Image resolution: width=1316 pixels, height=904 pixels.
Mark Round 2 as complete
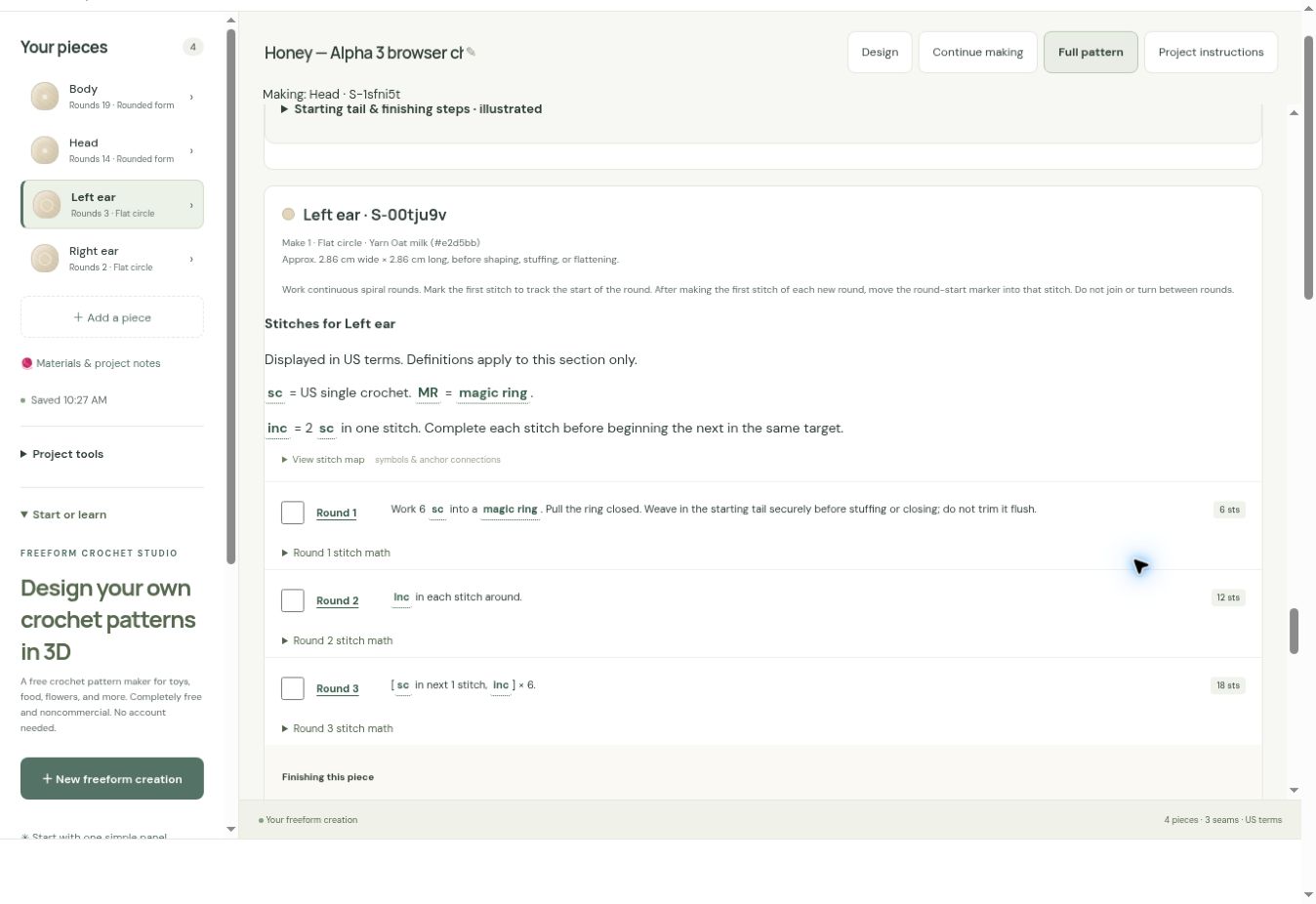293,600
